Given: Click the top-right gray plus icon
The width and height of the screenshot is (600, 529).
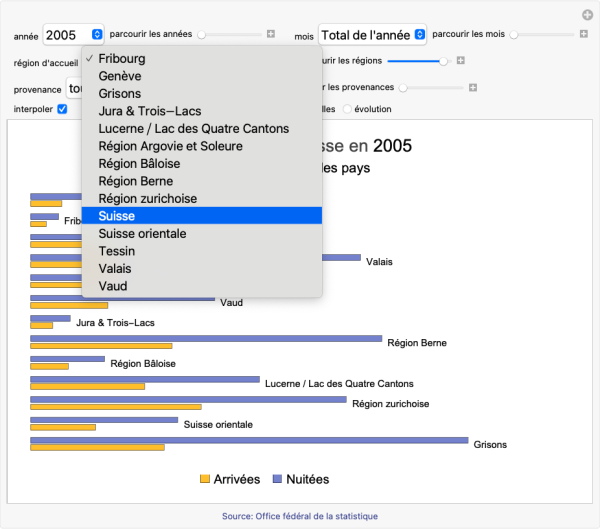Looking at the screenshot, I should [x=587, y=14].
